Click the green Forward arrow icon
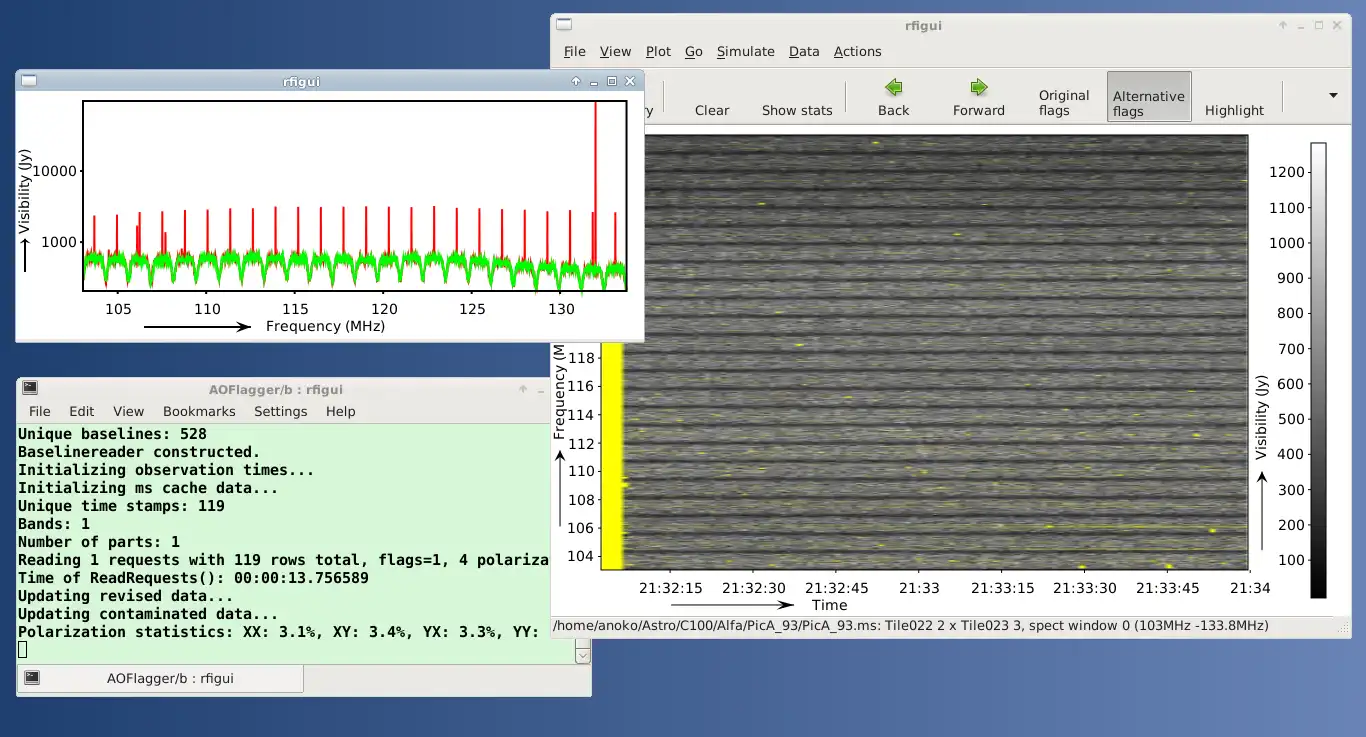The height and width of the screenshot is (737, 1366). click(978, 88)
